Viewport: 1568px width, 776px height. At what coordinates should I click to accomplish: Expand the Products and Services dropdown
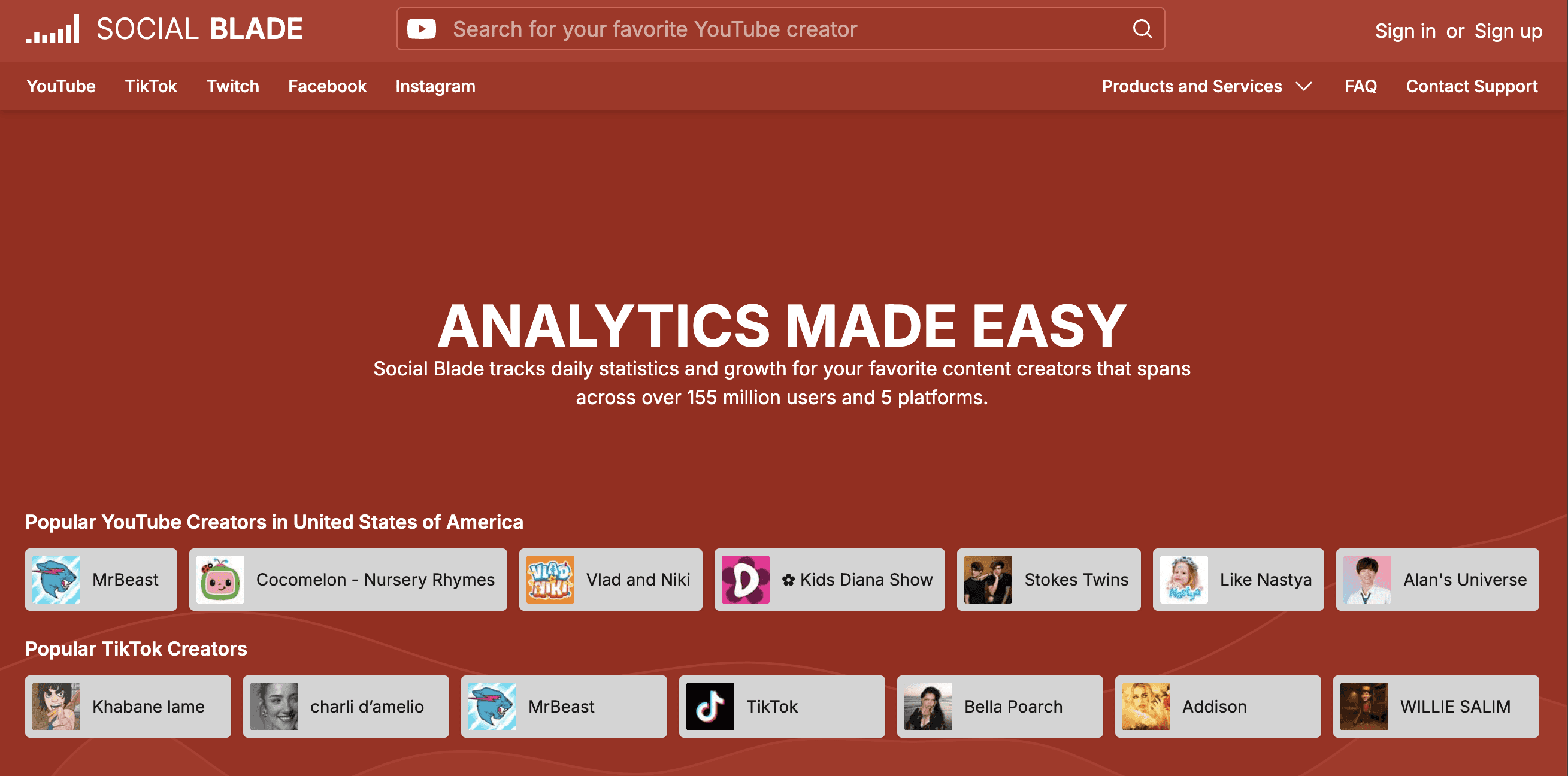(x=1191, y=86)
